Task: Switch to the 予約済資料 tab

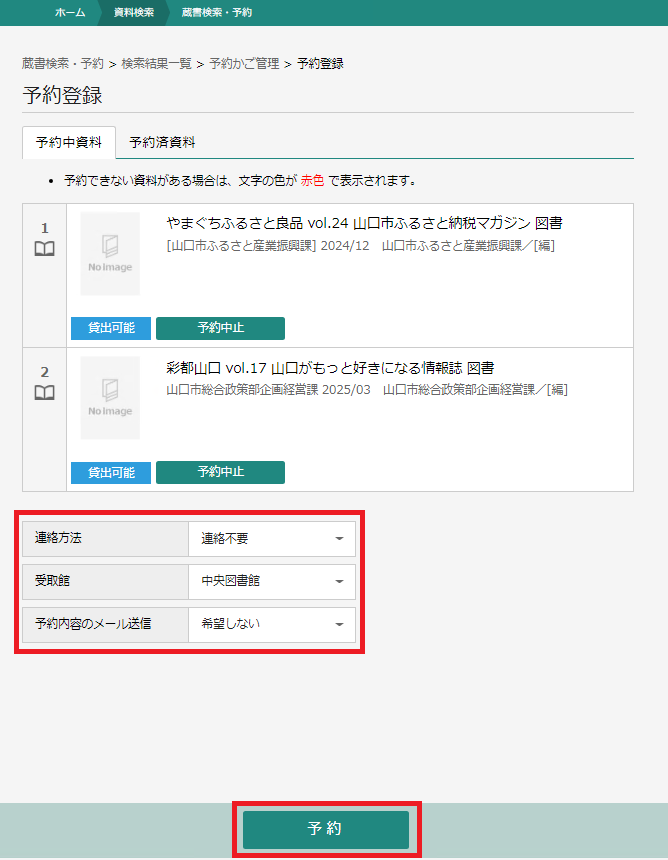Action: pos(162,143)
